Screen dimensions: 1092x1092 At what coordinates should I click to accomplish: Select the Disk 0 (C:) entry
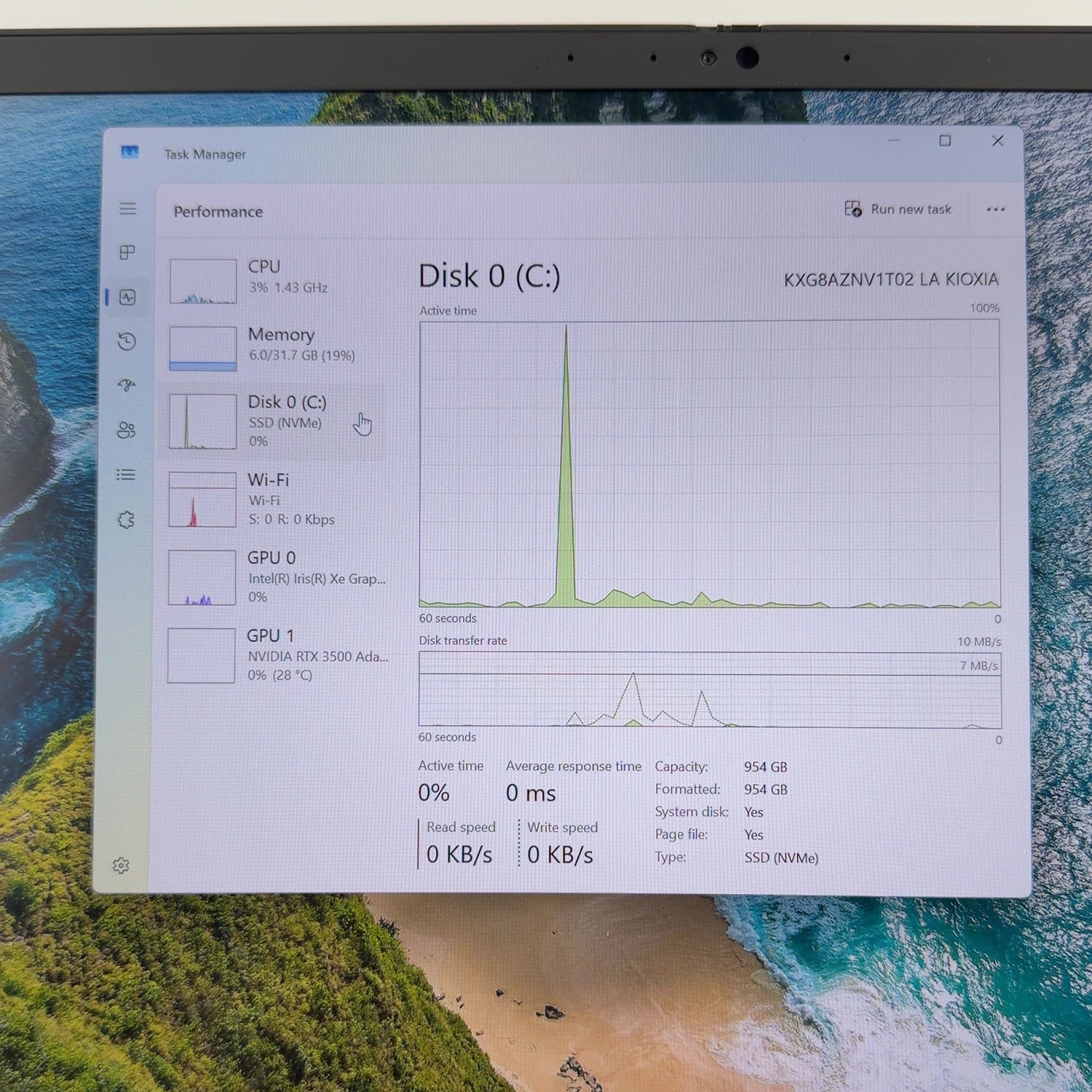(x=274, y=422)
